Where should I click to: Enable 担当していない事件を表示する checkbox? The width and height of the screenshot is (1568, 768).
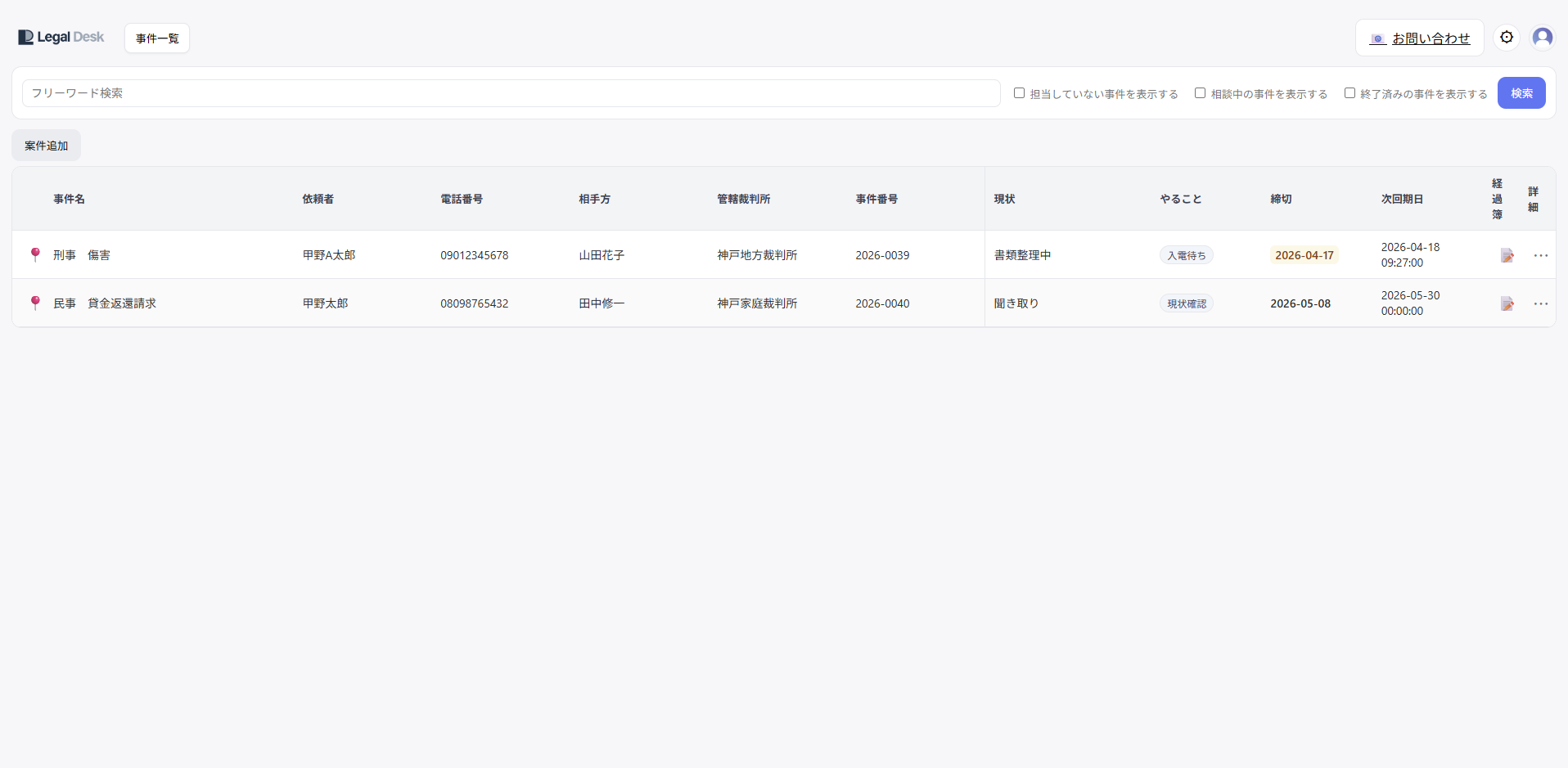tap(1020, 93)
